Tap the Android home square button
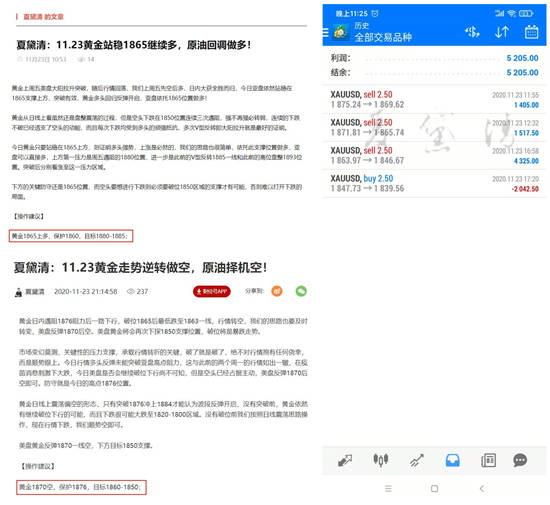 (434, 489)
